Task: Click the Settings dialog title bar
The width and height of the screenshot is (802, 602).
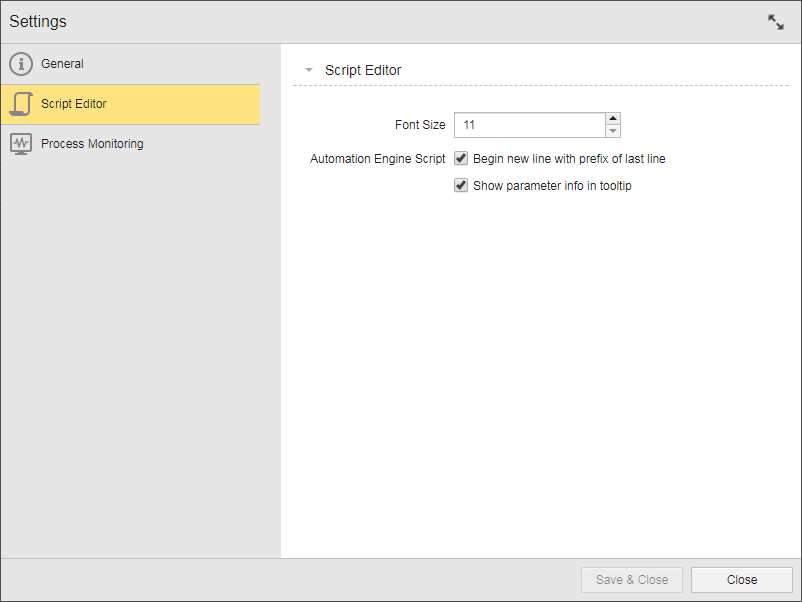Action: click(380, 22)
